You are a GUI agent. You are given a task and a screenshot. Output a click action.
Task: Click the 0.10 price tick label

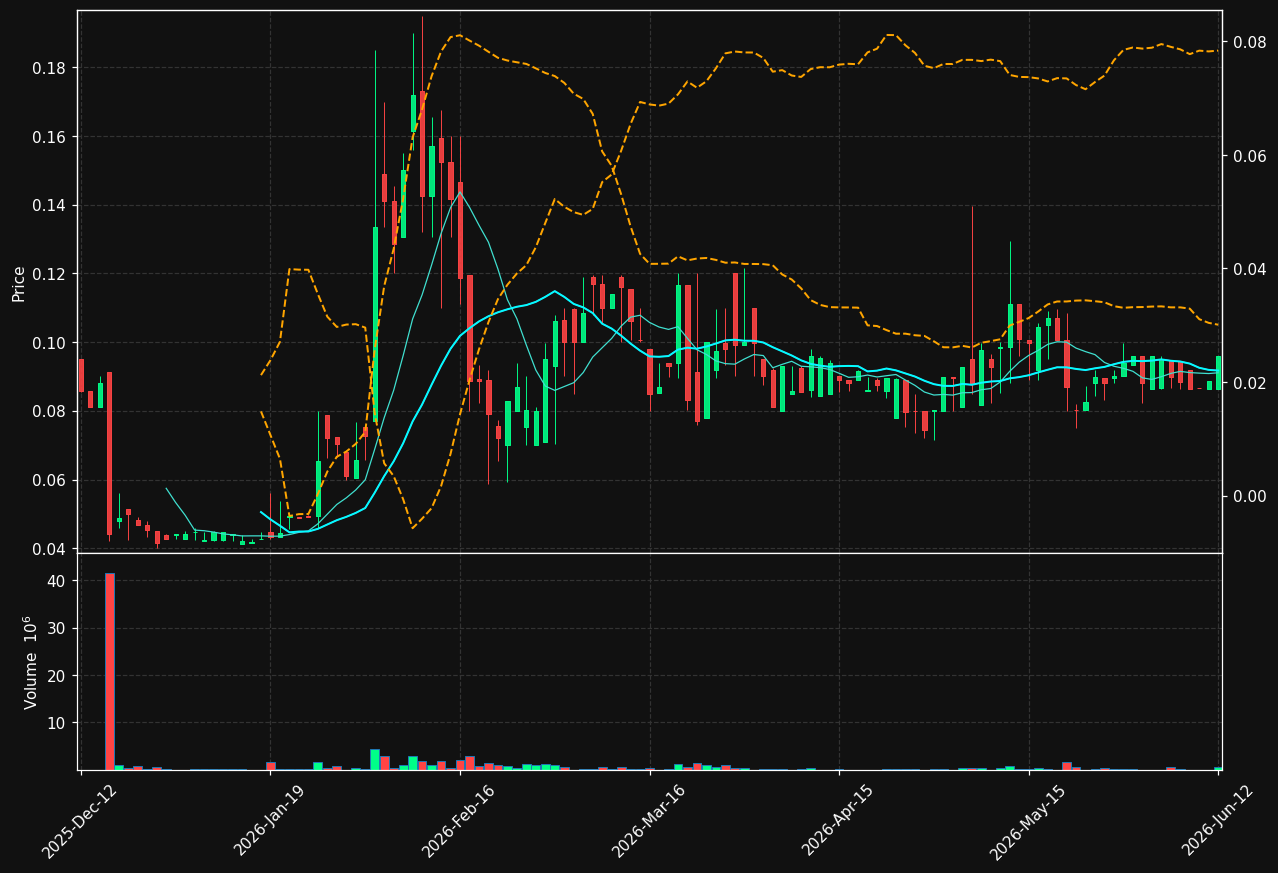tap(50, 343)
